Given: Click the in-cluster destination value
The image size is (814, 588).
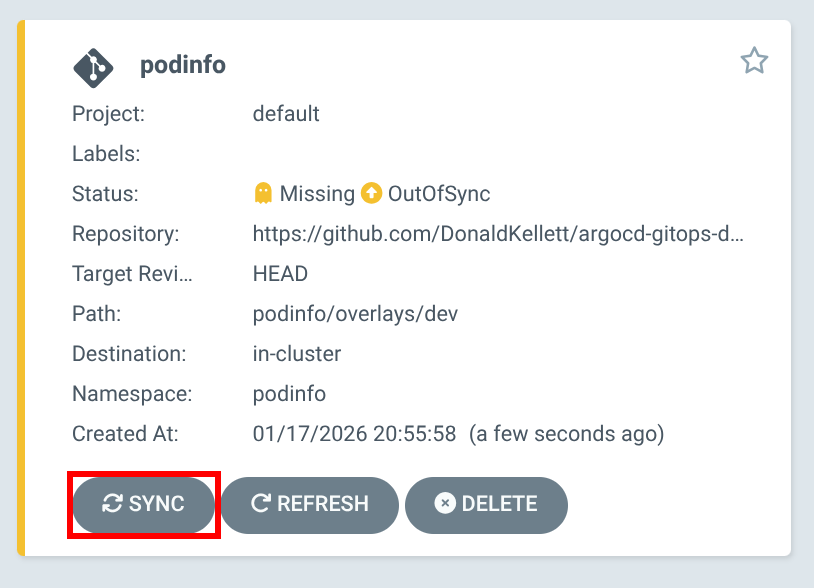Looking at the screenshot, I should (297, 353).
